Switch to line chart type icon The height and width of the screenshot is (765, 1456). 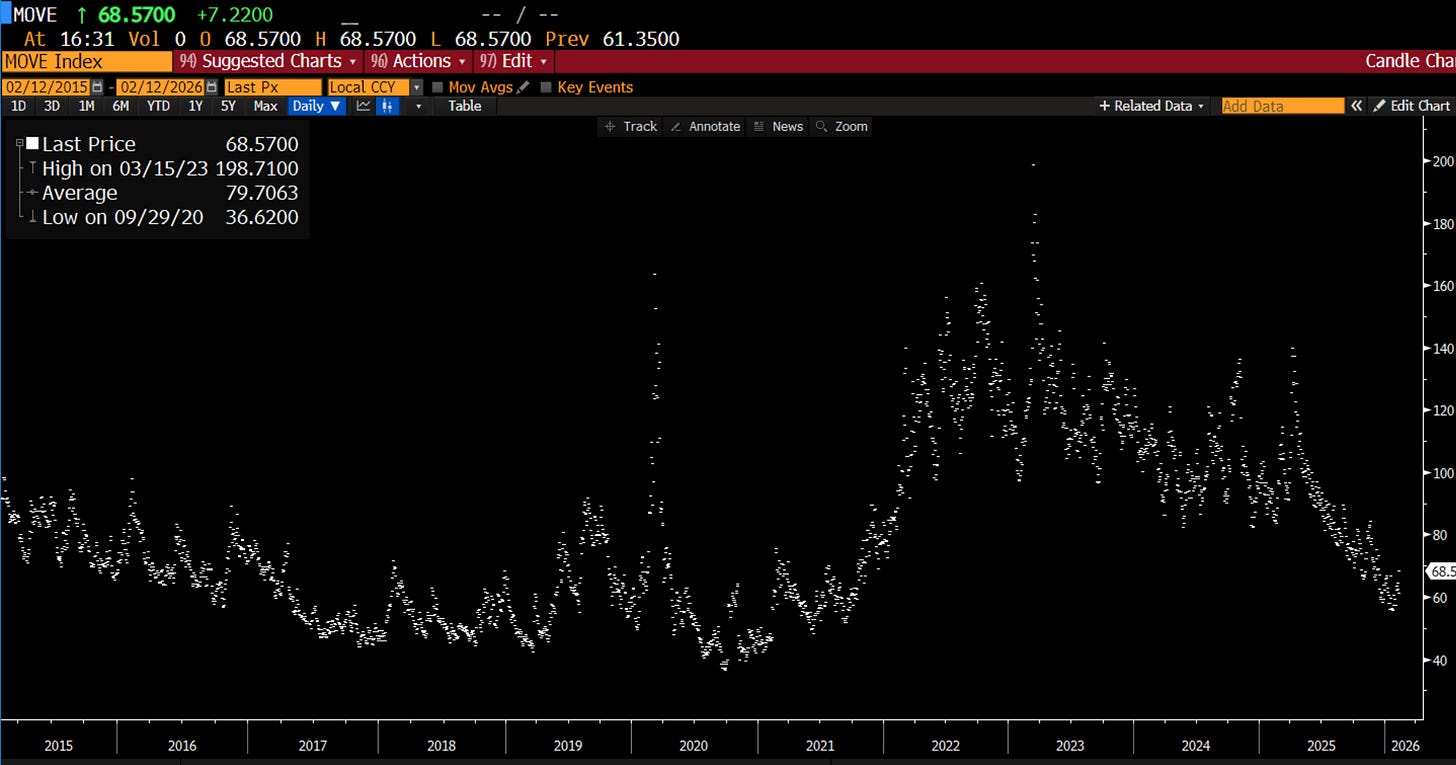coord(363,106)
